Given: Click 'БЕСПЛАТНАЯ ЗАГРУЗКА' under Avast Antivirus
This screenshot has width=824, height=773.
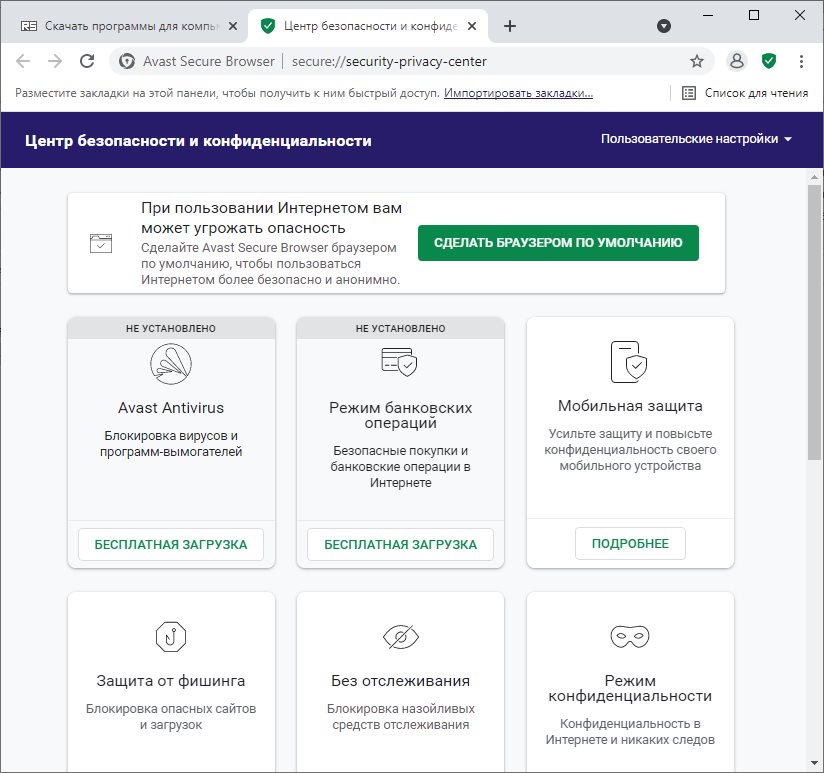Looking at the screenshot, I should 171,544.
